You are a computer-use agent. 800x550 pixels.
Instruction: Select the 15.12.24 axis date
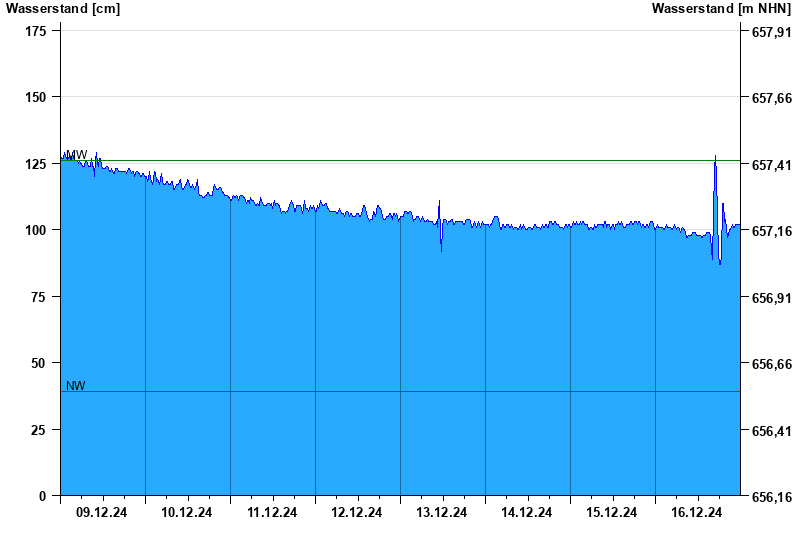tap(611, 512)
